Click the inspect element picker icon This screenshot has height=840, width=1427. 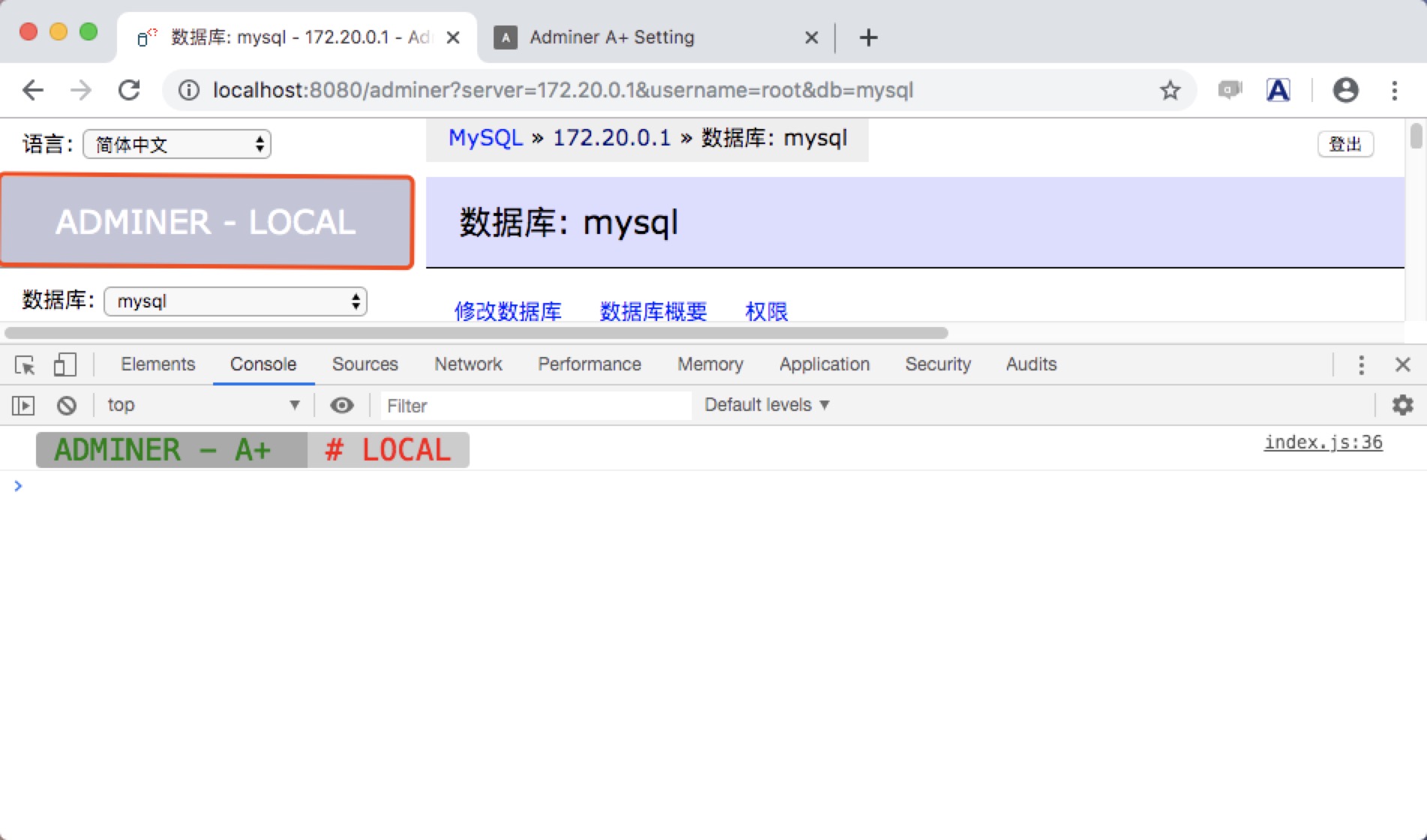tap(25, 365)
